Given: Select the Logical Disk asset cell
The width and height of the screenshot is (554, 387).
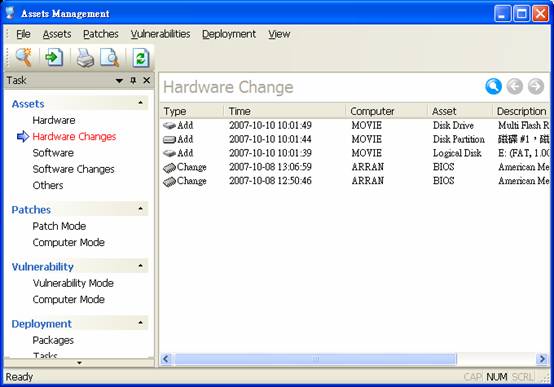Looking at the screenshot, I should pyautogui.click(x=457, y=153).
